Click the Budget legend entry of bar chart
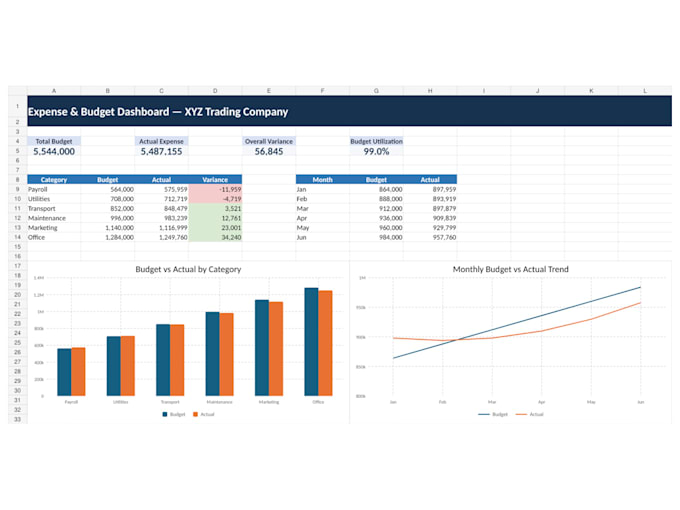This screenshot has width=680, height=510. click(x=174, y=414)
